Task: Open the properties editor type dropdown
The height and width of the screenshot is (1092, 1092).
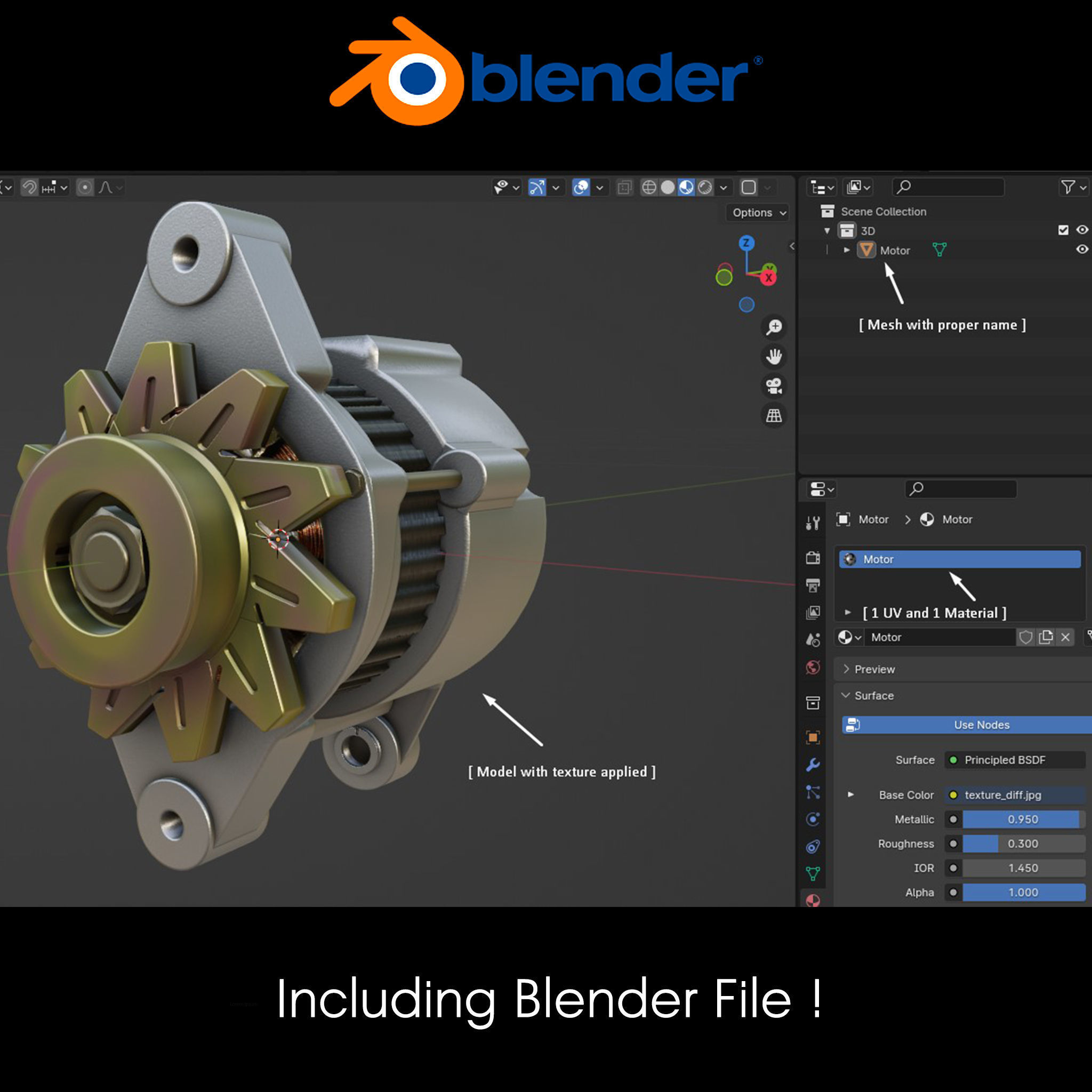Action: (822, 489)
